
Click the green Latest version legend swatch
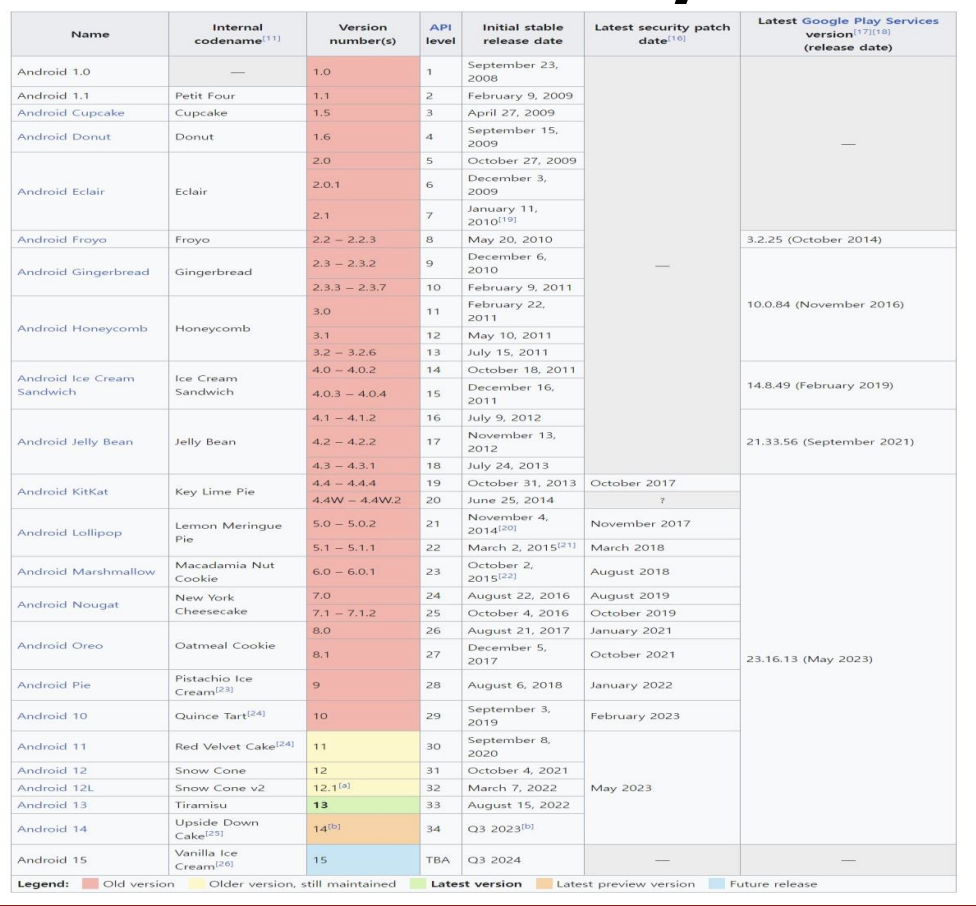418,884
